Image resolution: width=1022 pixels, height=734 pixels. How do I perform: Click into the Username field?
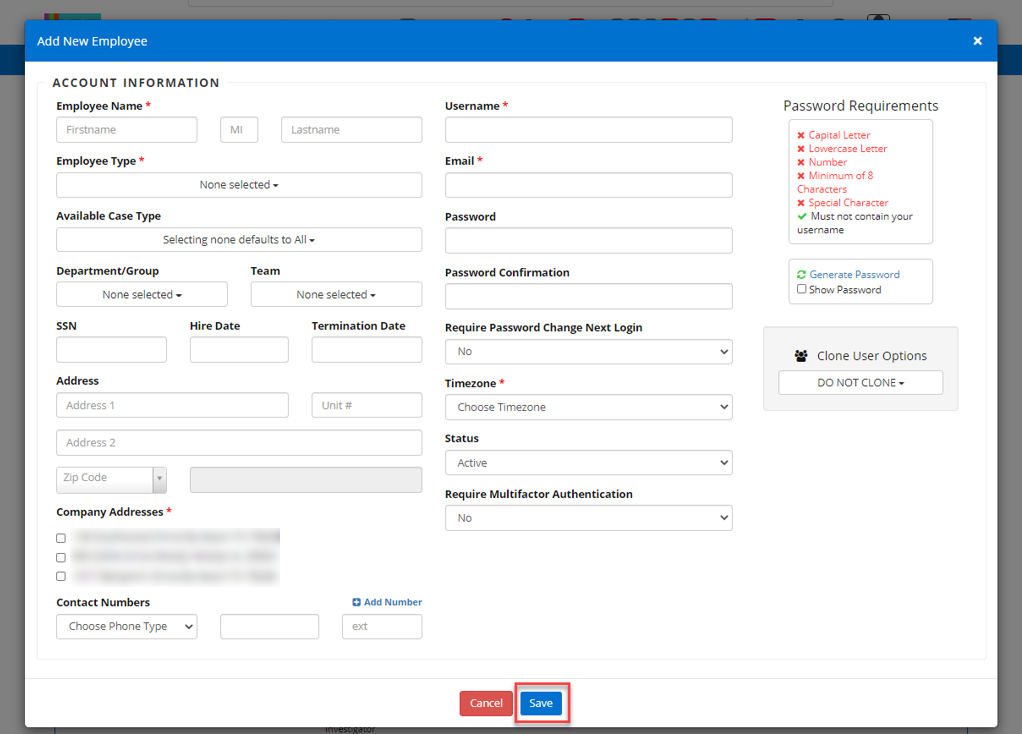point(589,130)
